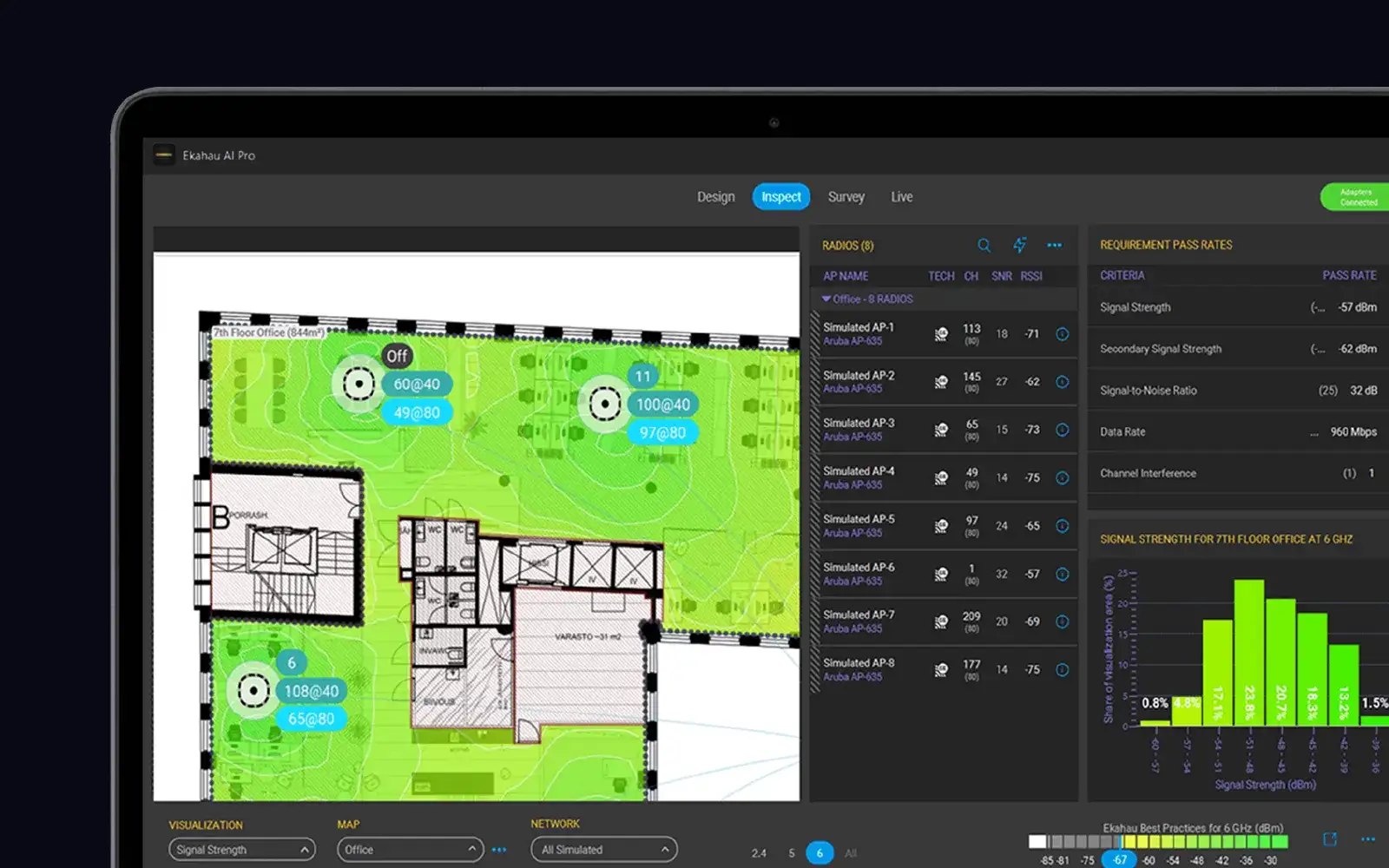
Task: Click the -67 marker on signal strength legend
Action: 1120,860
